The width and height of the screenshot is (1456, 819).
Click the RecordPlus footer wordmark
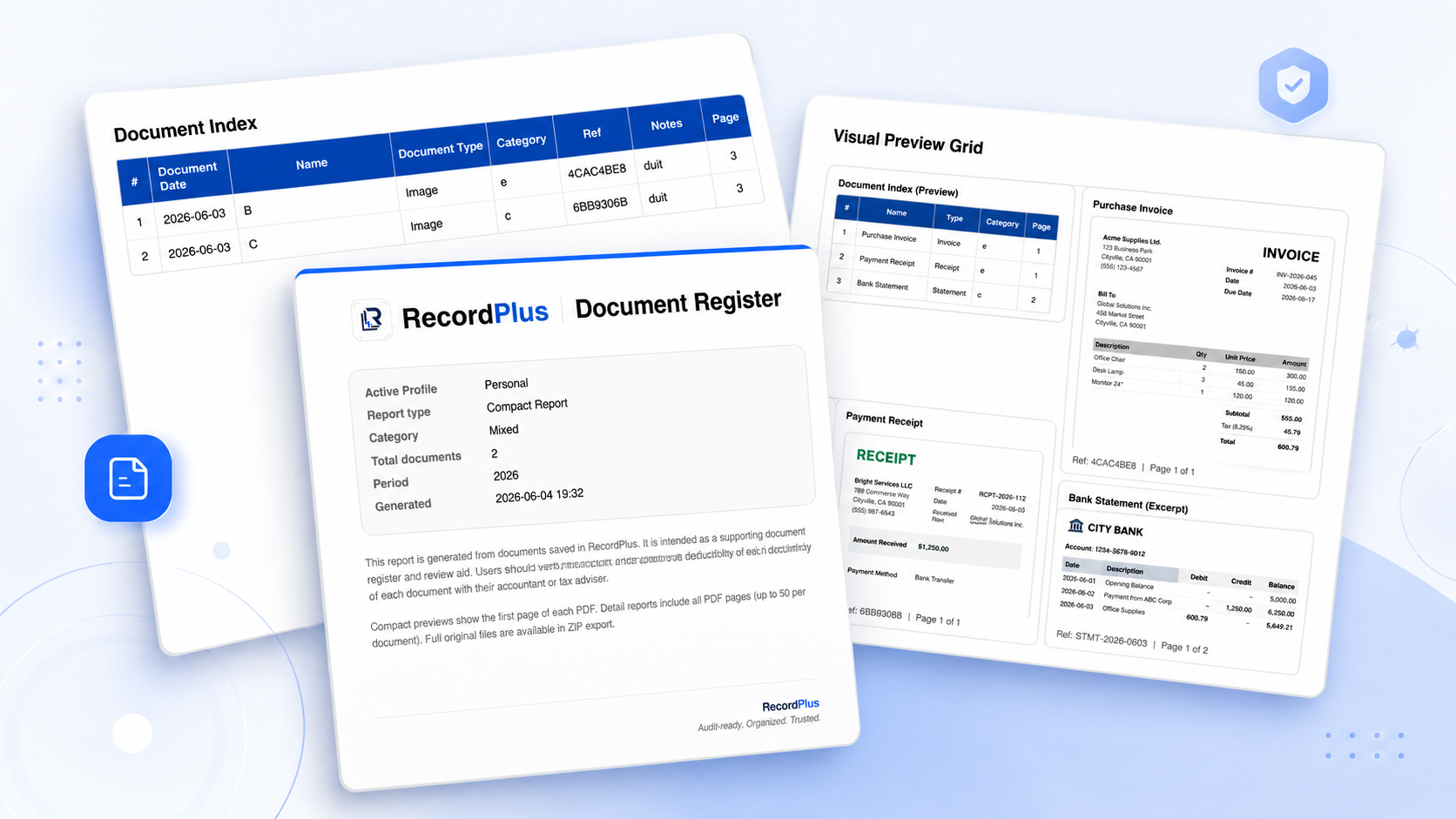click(x=791, y=705)
